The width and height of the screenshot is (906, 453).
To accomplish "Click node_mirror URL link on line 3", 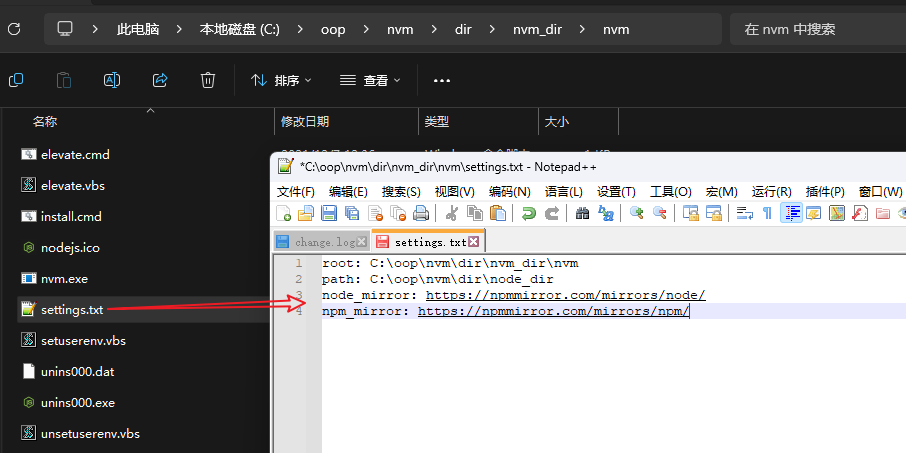I will pyautogui.click(x=566, y=295).
